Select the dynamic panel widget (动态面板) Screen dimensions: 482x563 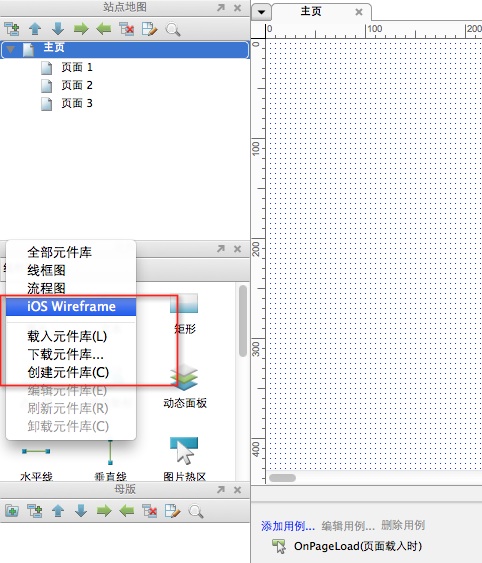tap(185, 387)
